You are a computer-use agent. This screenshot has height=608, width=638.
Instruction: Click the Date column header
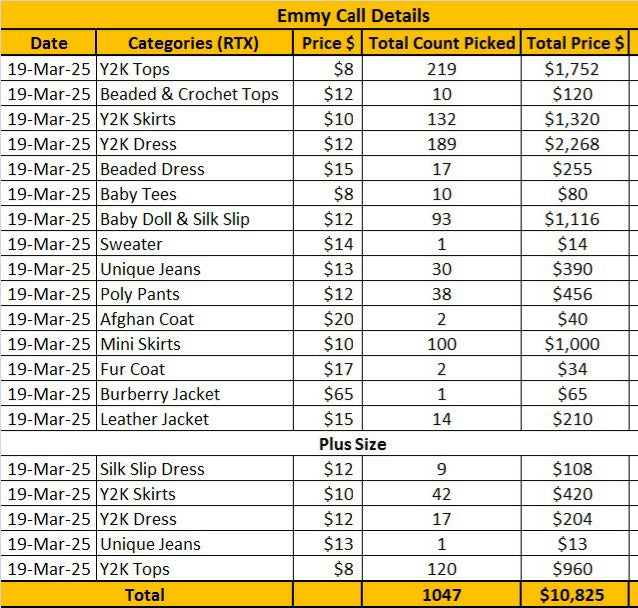(x=48, y=43)
